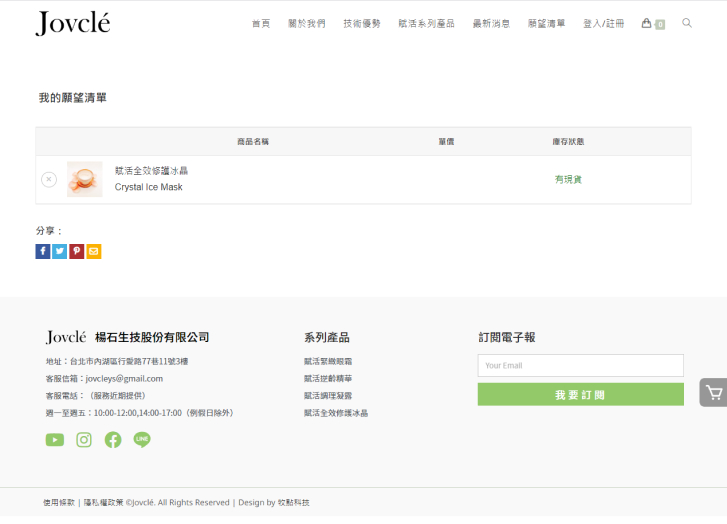Open the Instagram page in footer
This screenshot has height=524, width=727.
pyautogui.click(x=84, y=440)
